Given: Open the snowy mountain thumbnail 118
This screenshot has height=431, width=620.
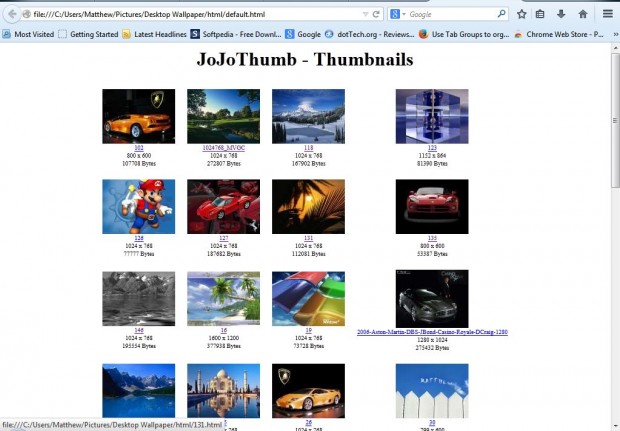Looking at the screenshot, I should point(308,116).
